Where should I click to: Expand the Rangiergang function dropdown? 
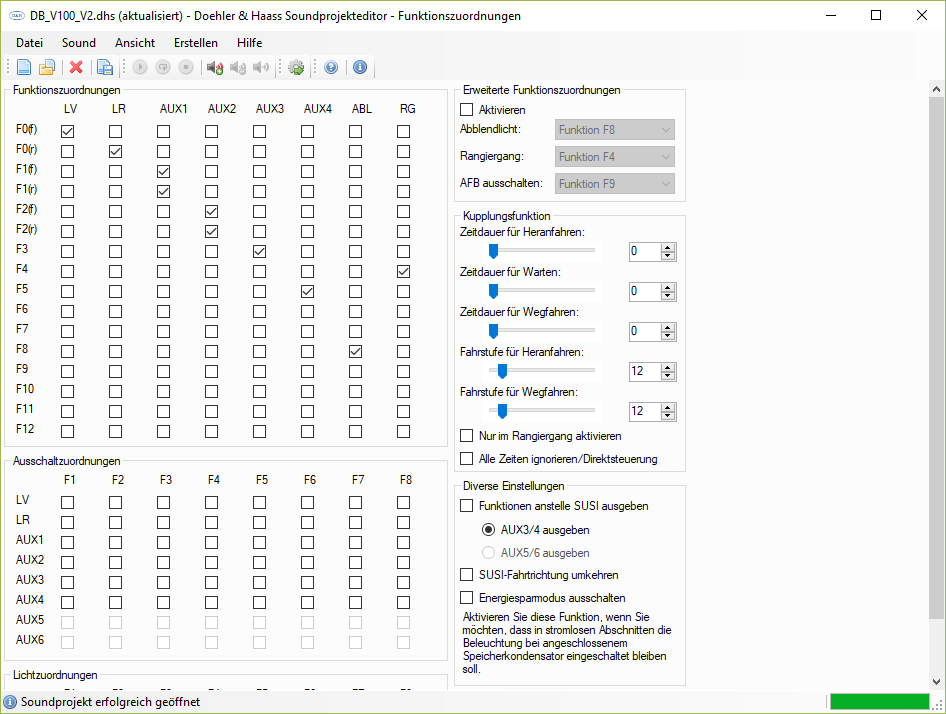pos(615,157)
